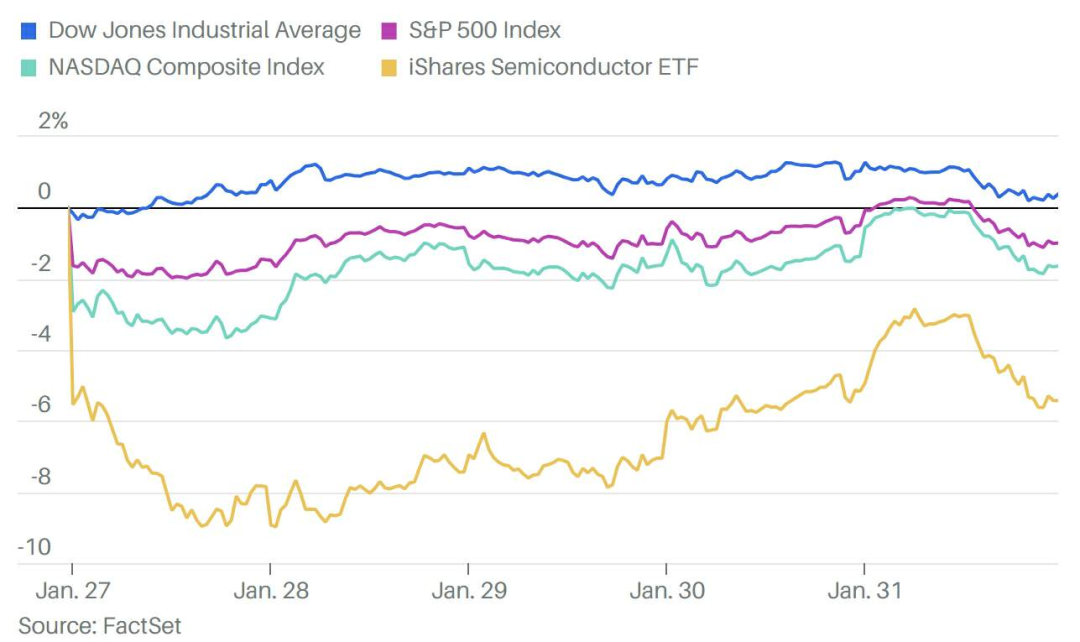
Task: Toggle the S&P 500 Index legend label
Action: (x=484, y=31)
